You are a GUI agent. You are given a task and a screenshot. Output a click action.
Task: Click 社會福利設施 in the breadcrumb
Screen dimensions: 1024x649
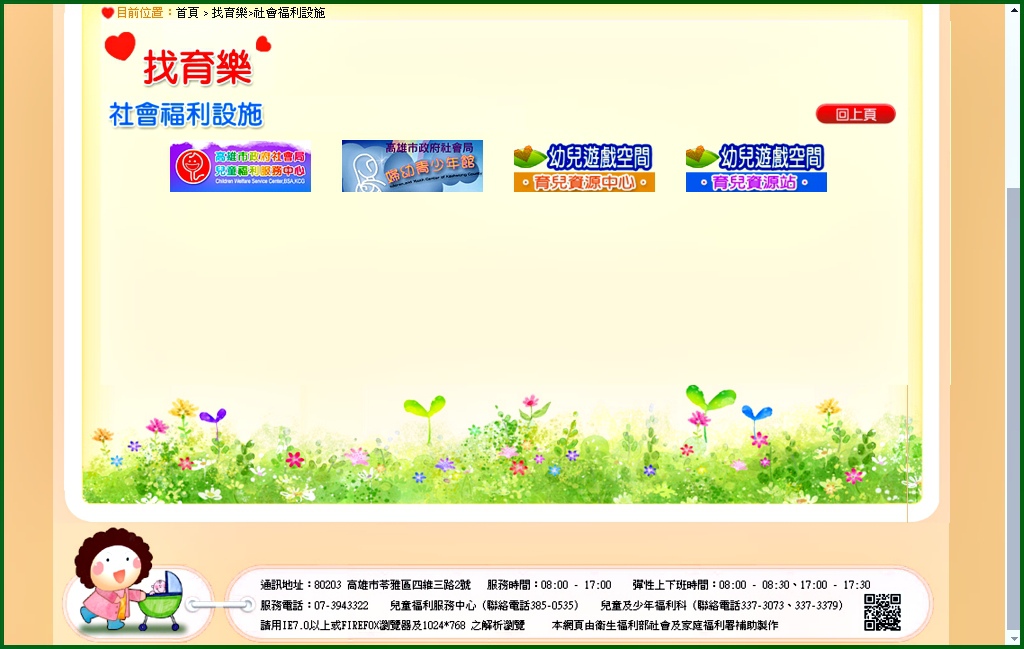289,13
